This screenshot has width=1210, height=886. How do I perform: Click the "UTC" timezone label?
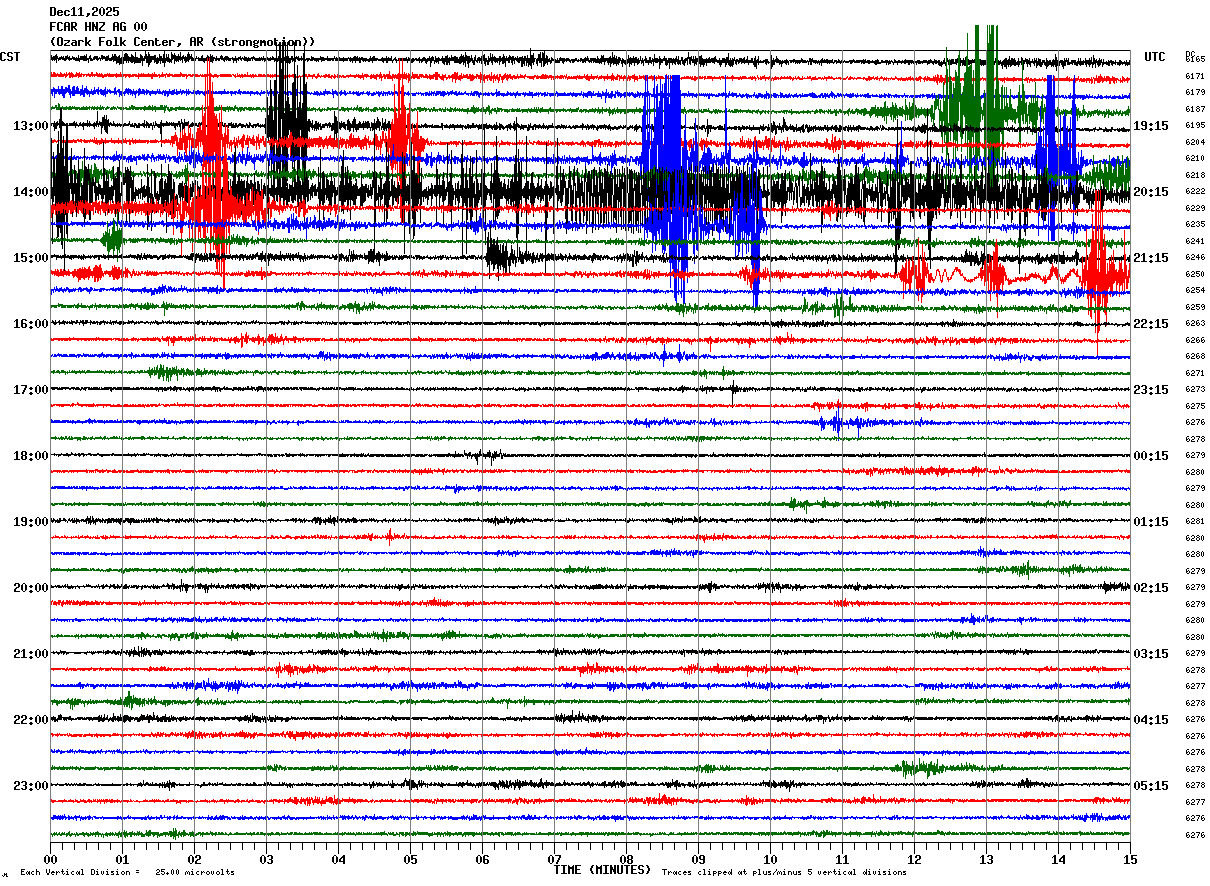pos(1155,57)
